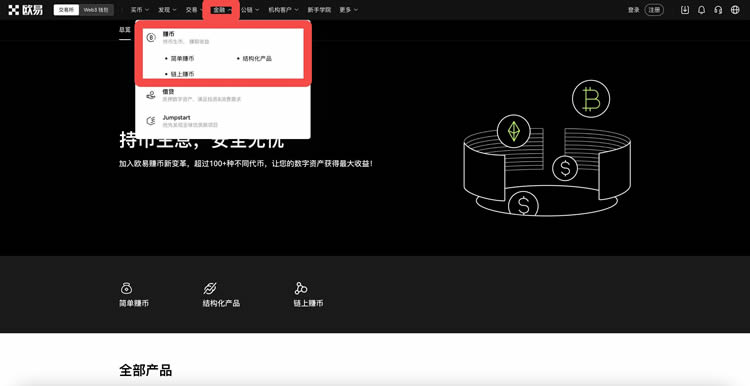Switch to the 交易所 mode
The width and height of the screenshot is (750, 386).
click(66, 10)
